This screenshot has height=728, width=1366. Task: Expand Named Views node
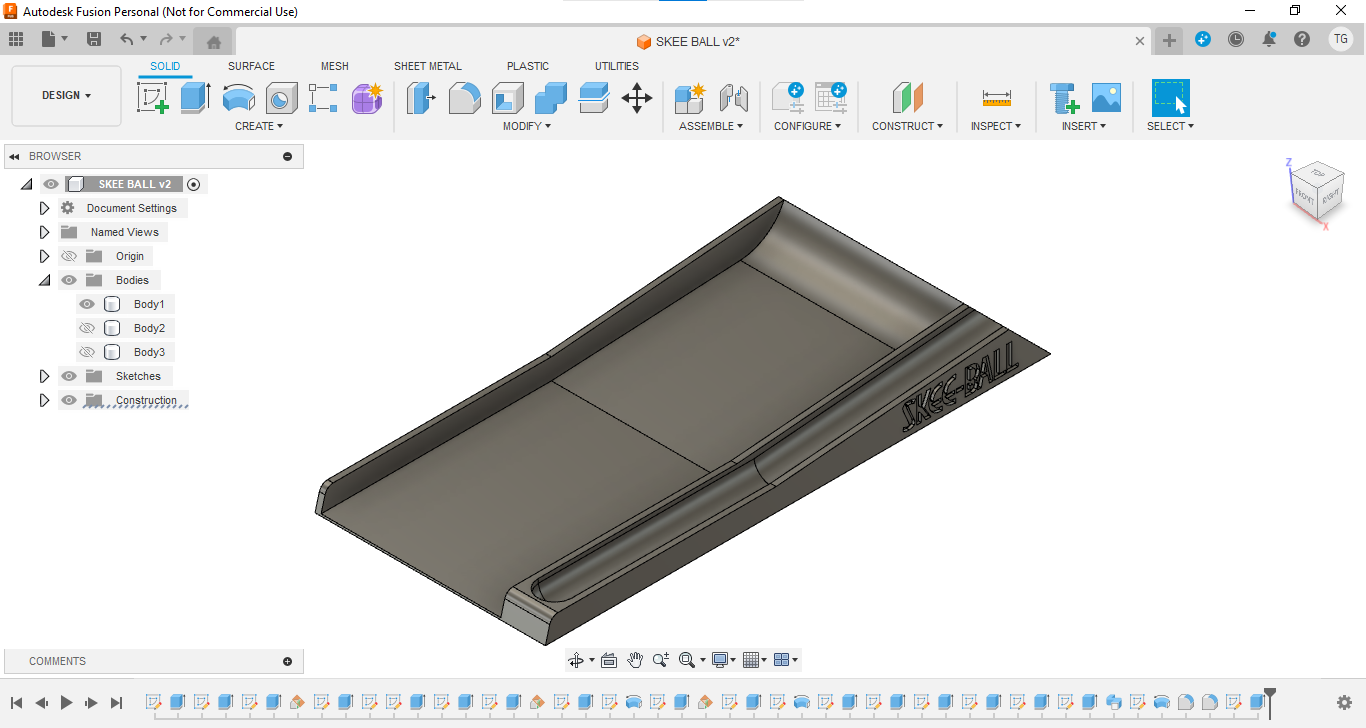click(44, 232)
